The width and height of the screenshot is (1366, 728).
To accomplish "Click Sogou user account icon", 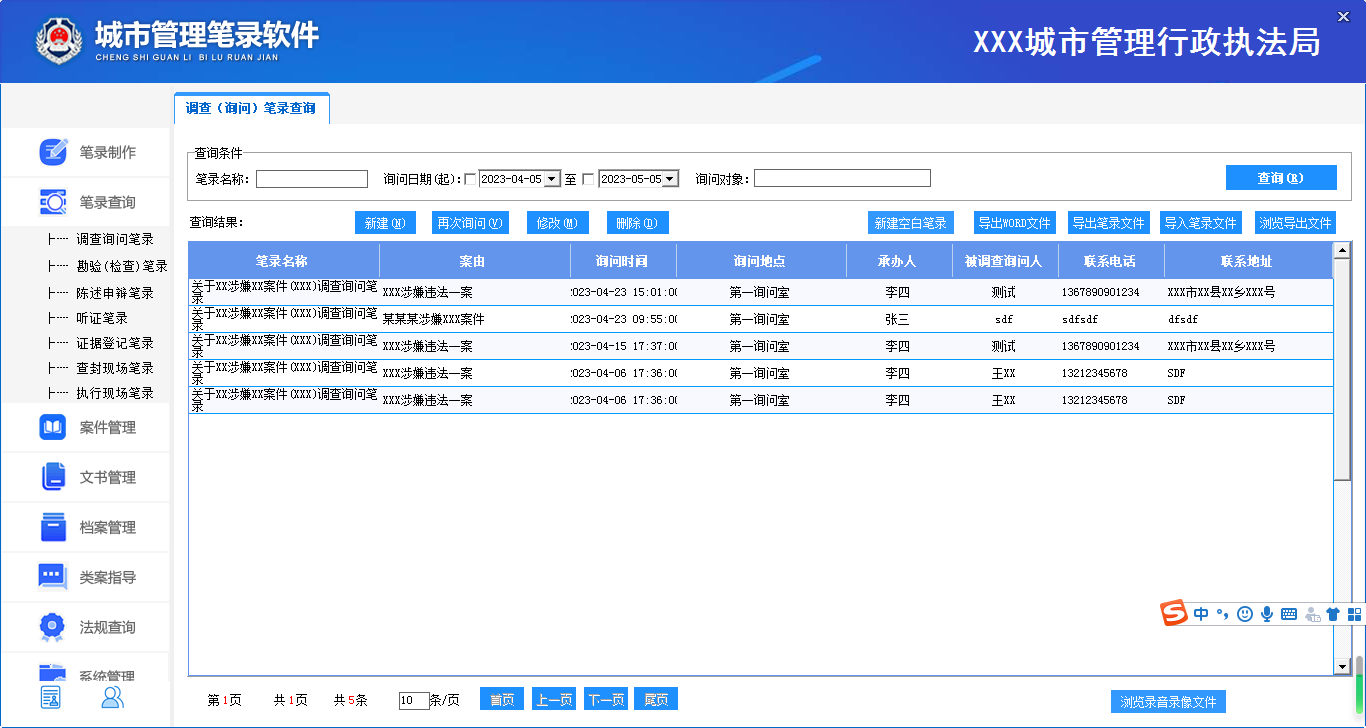I will click(x=1312, y=614).
